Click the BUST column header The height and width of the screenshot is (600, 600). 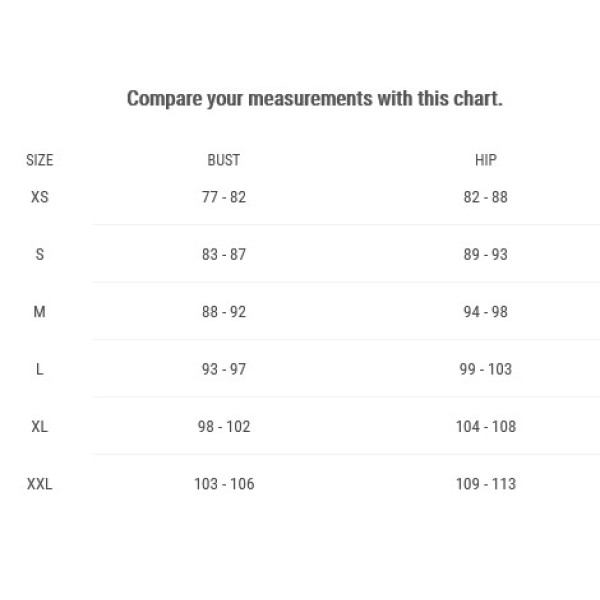point(224,160)
